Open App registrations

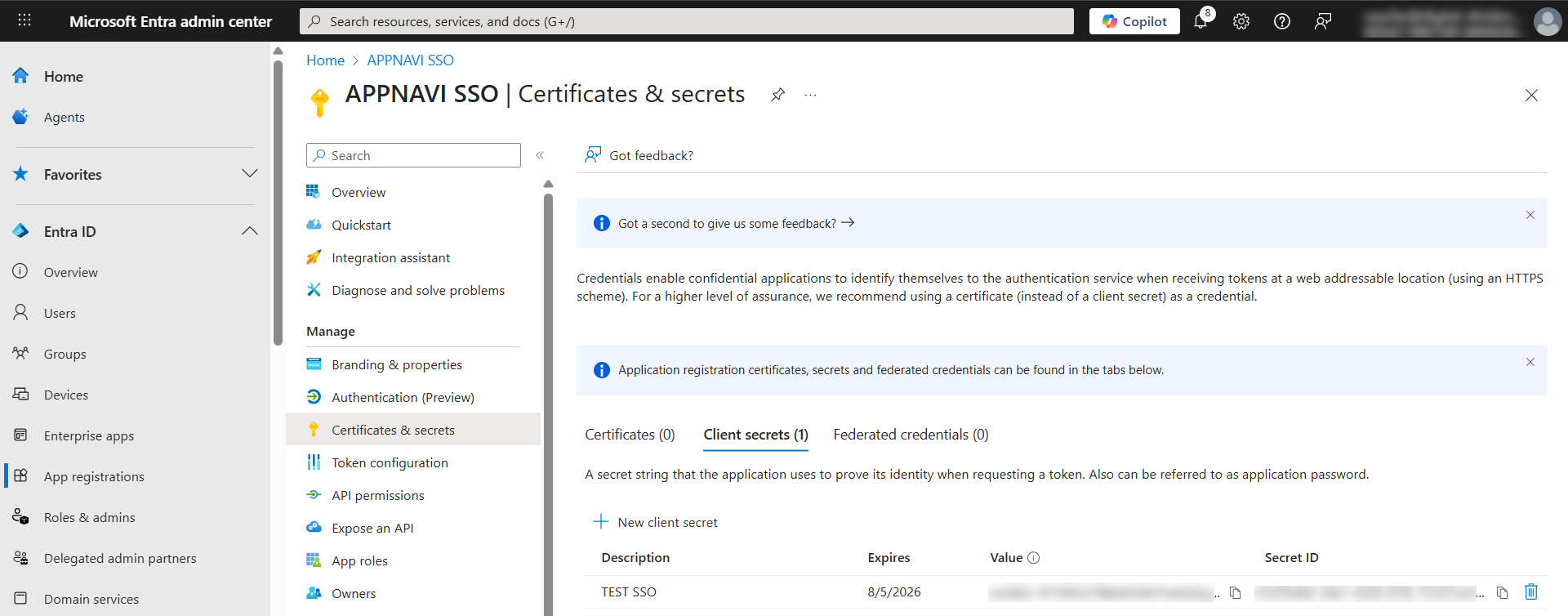point(94,476)
